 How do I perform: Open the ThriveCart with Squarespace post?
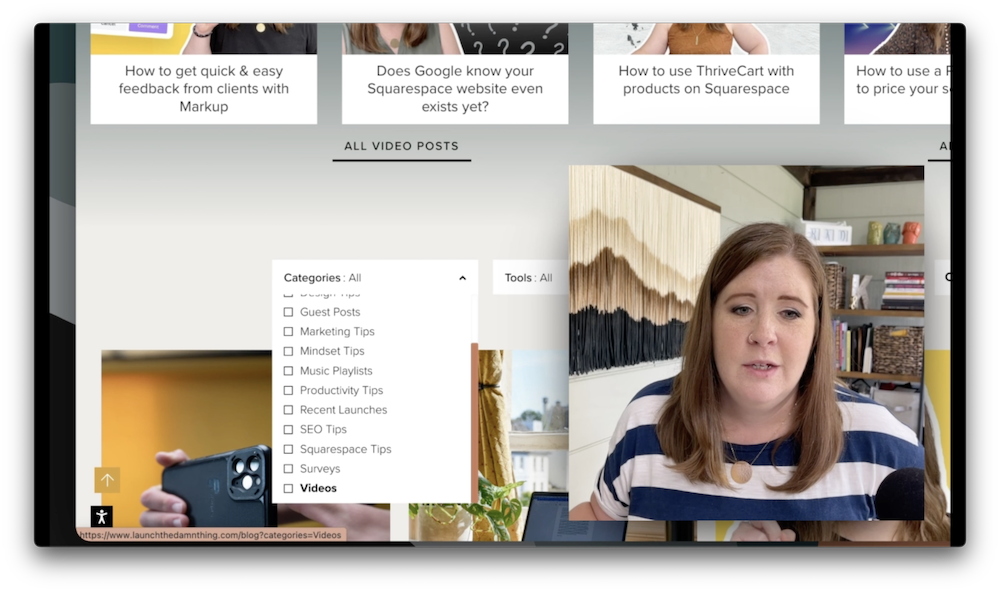[x=706, y=80]
